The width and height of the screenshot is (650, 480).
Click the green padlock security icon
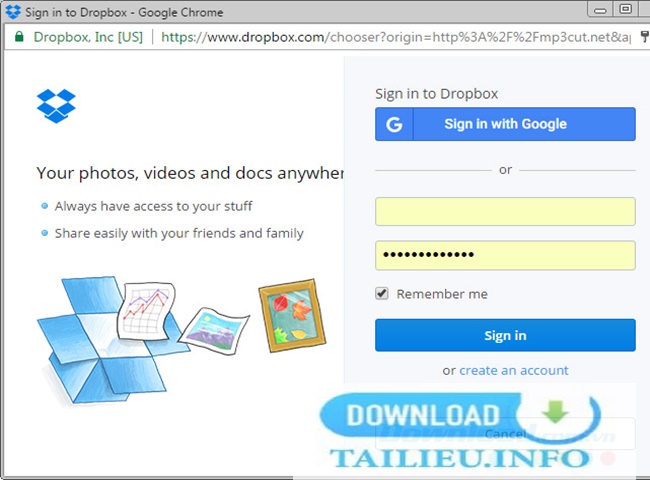click(19, 36)
